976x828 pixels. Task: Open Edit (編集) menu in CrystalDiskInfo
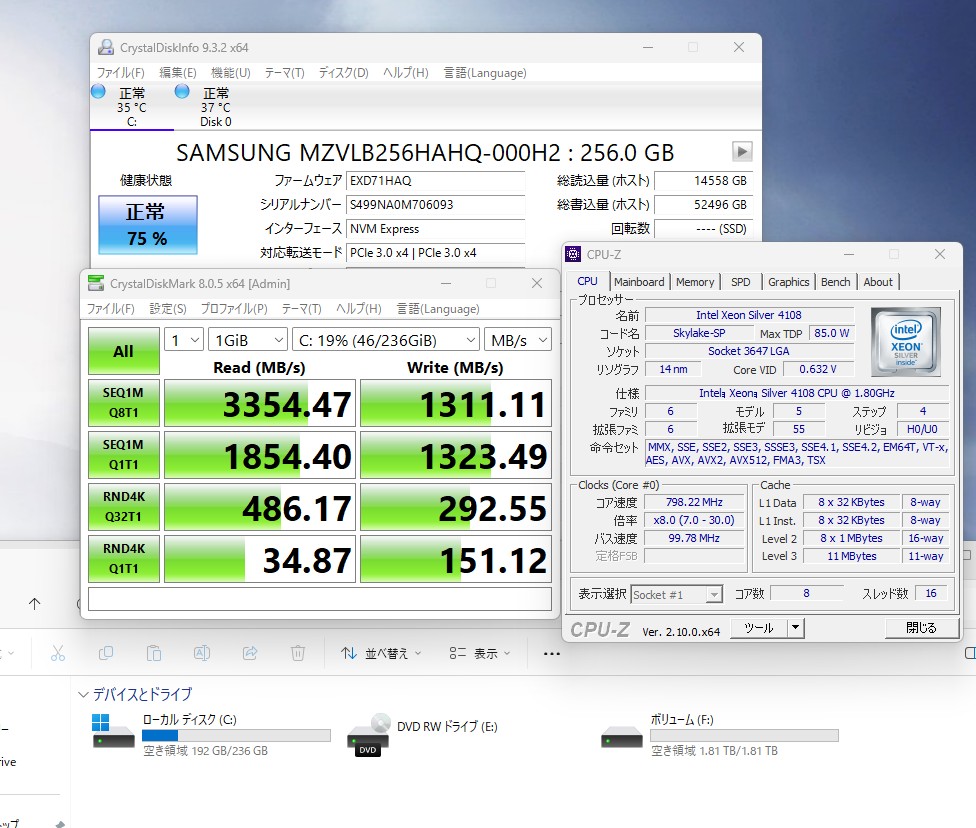click(x=178, y=73)
